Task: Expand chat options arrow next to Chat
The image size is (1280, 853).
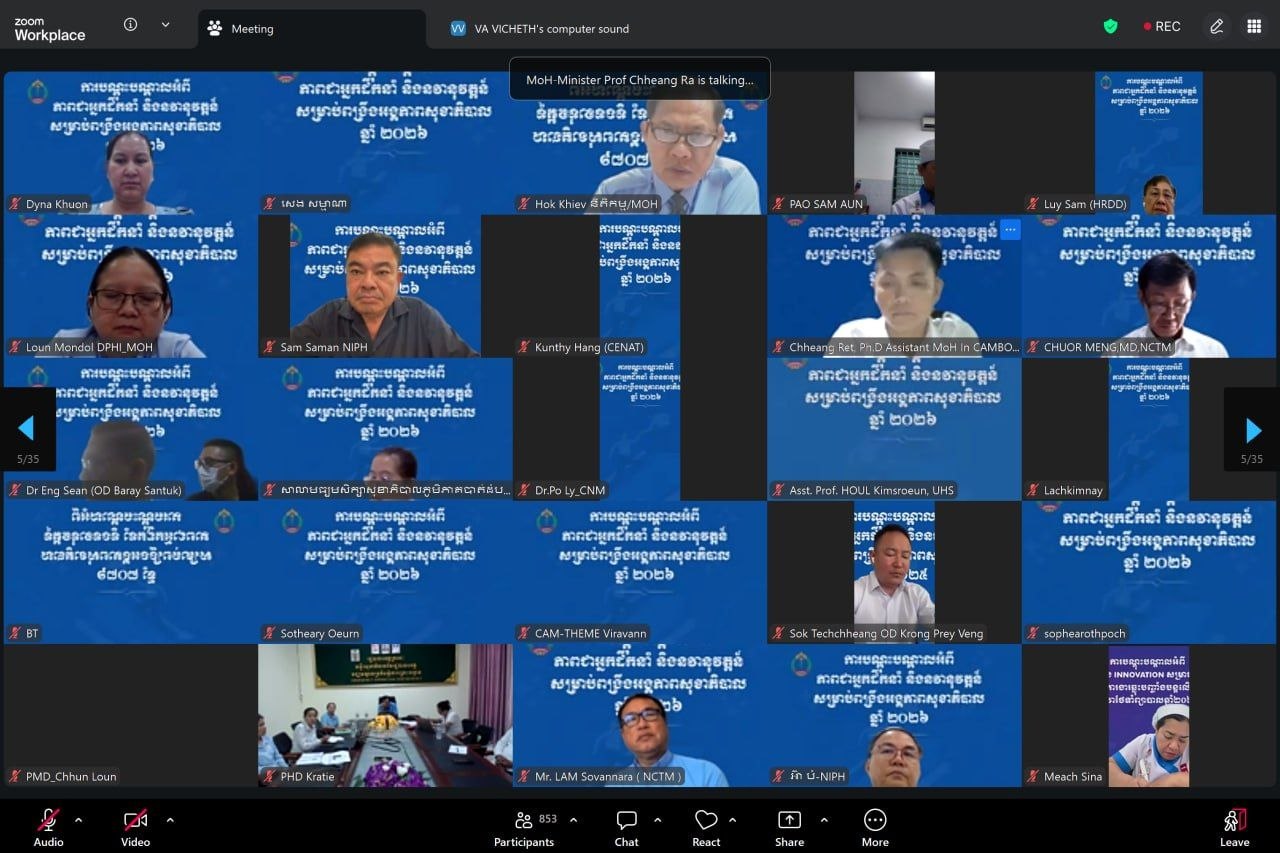Action: click(x=657, y=820)
